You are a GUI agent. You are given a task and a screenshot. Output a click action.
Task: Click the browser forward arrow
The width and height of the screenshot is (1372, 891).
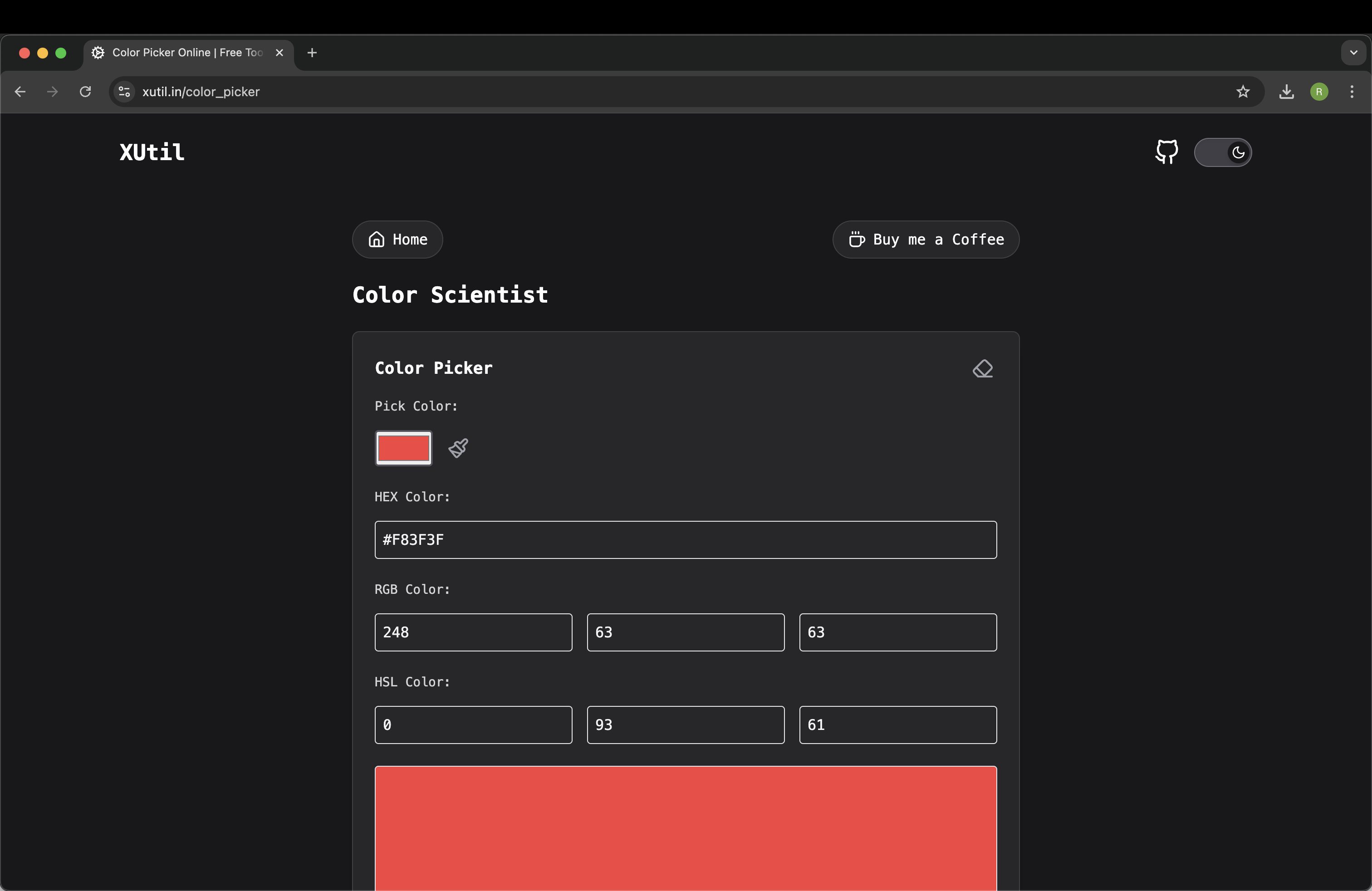pyautogui.click(x=53, y=92)
